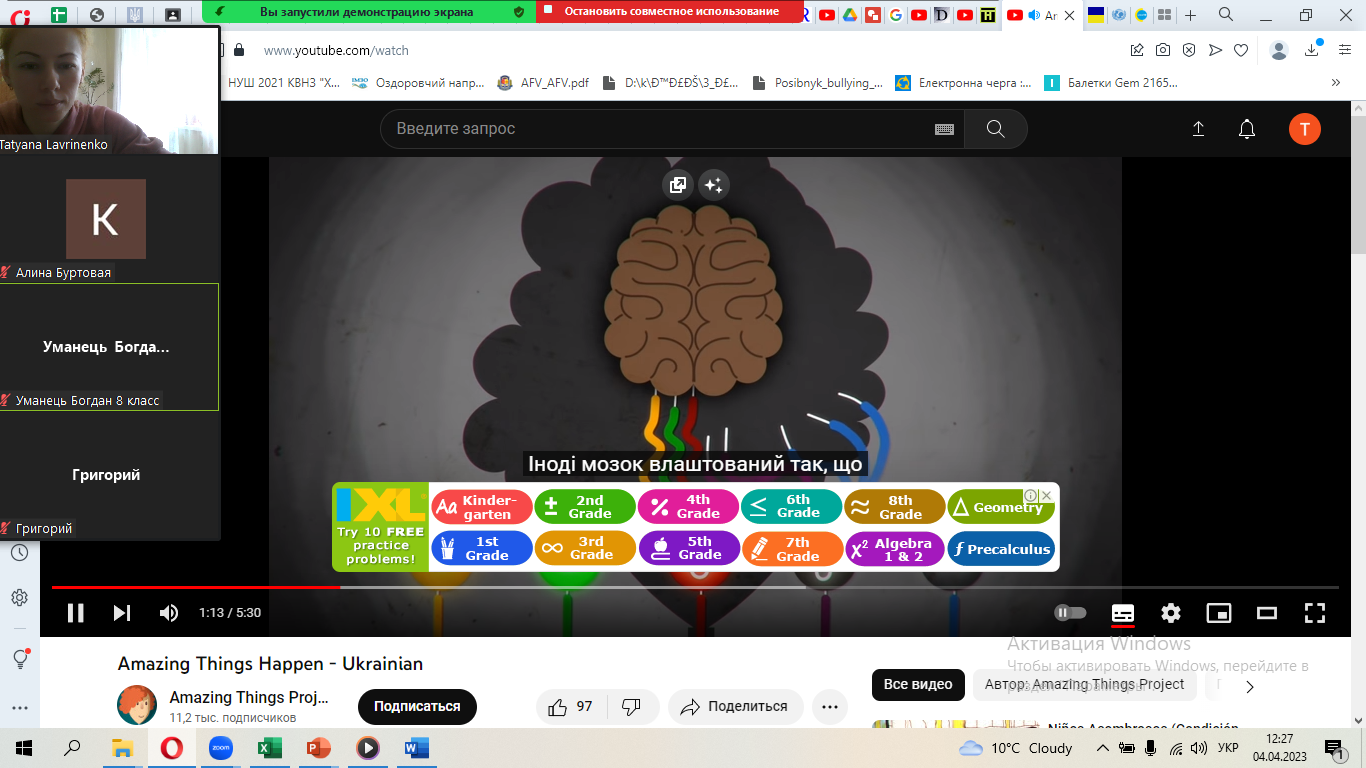
Task: Skip to the next video
Action: click(122, 613)
